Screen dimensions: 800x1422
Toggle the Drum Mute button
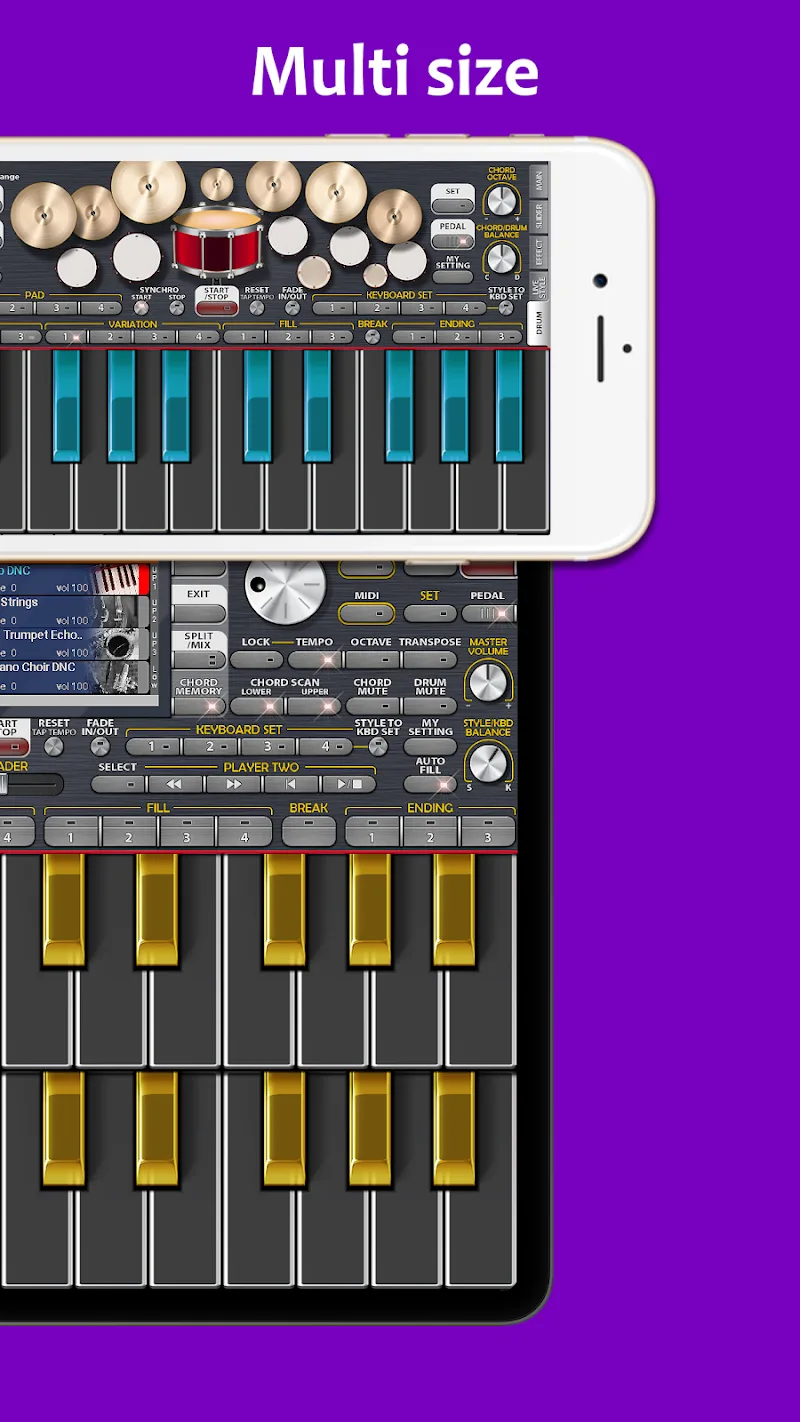pos(430,706)
